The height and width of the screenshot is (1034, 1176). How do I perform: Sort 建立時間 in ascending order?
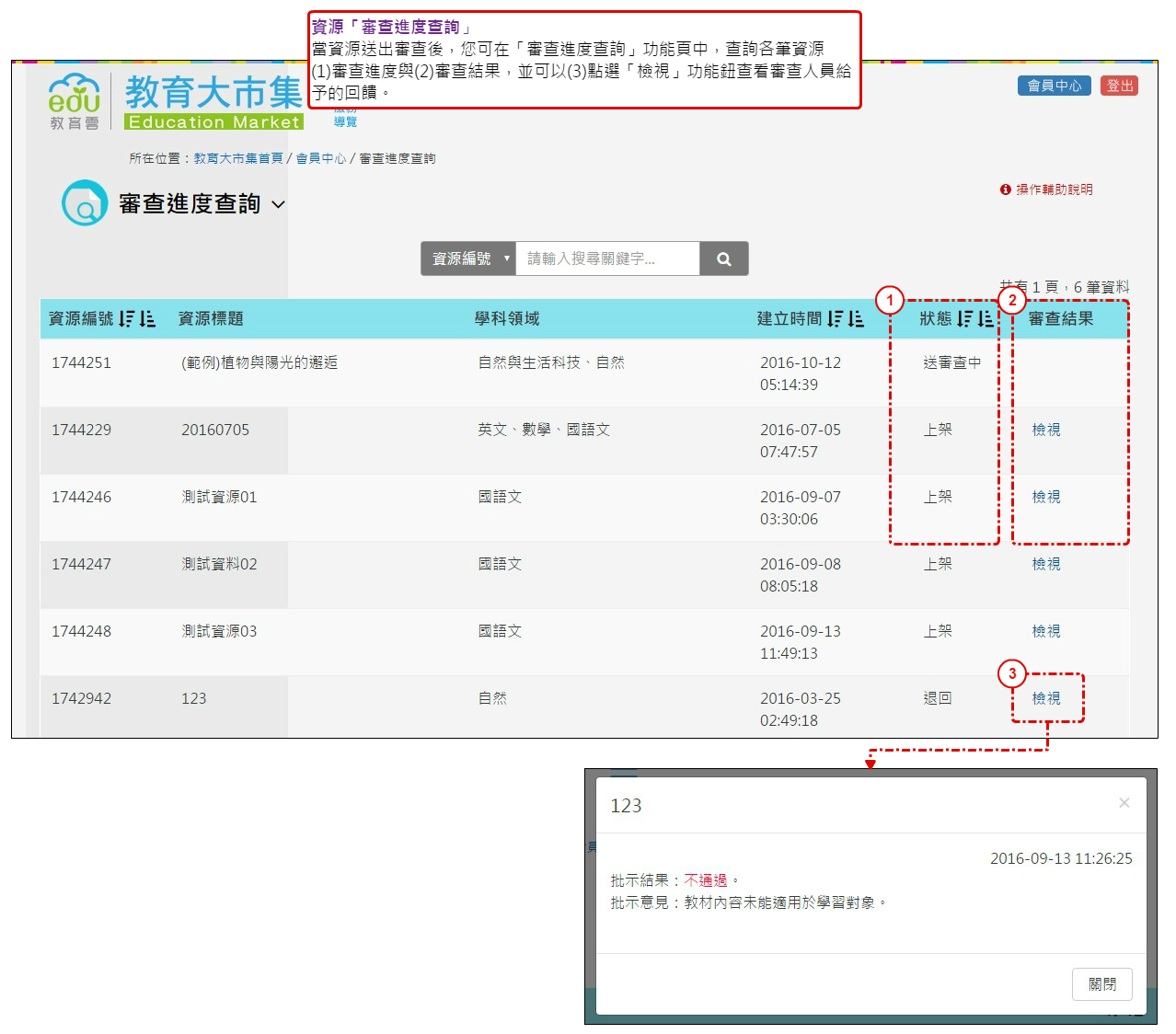click(856, 318)
